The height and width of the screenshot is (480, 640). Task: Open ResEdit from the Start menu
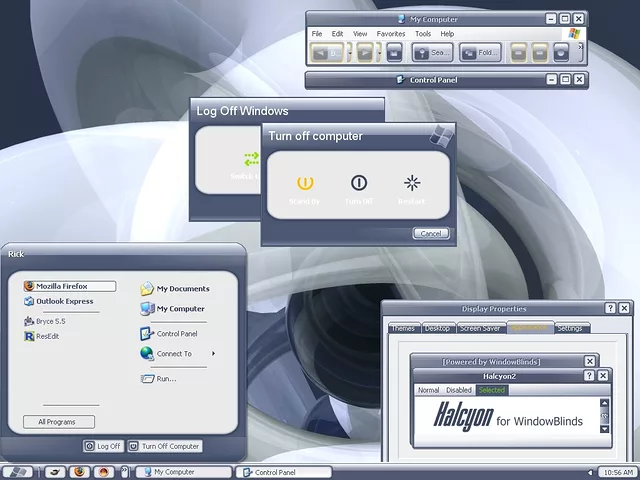point(44,337)
